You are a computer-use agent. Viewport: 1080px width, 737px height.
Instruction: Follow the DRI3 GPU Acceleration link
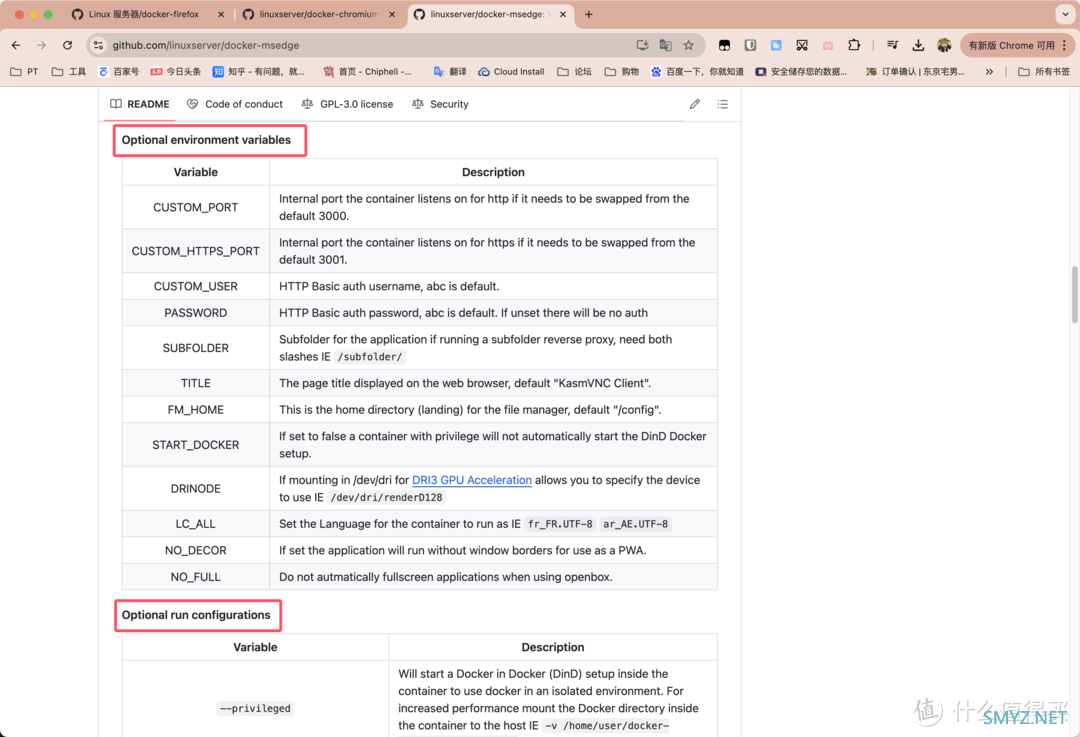(x=472, y=480)
